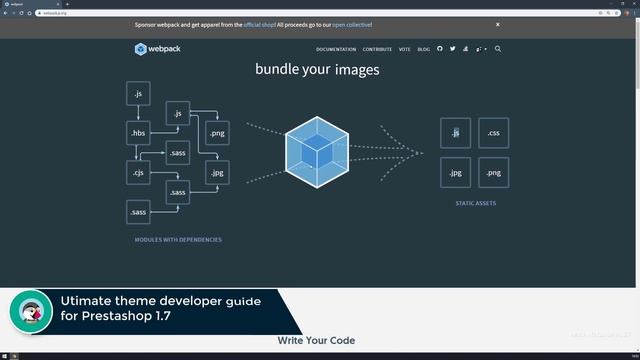The width and height of the screenshot is (640, 360).
Task: Open the CONTRIBUTE menu item
Action: (x=377, y=49)
